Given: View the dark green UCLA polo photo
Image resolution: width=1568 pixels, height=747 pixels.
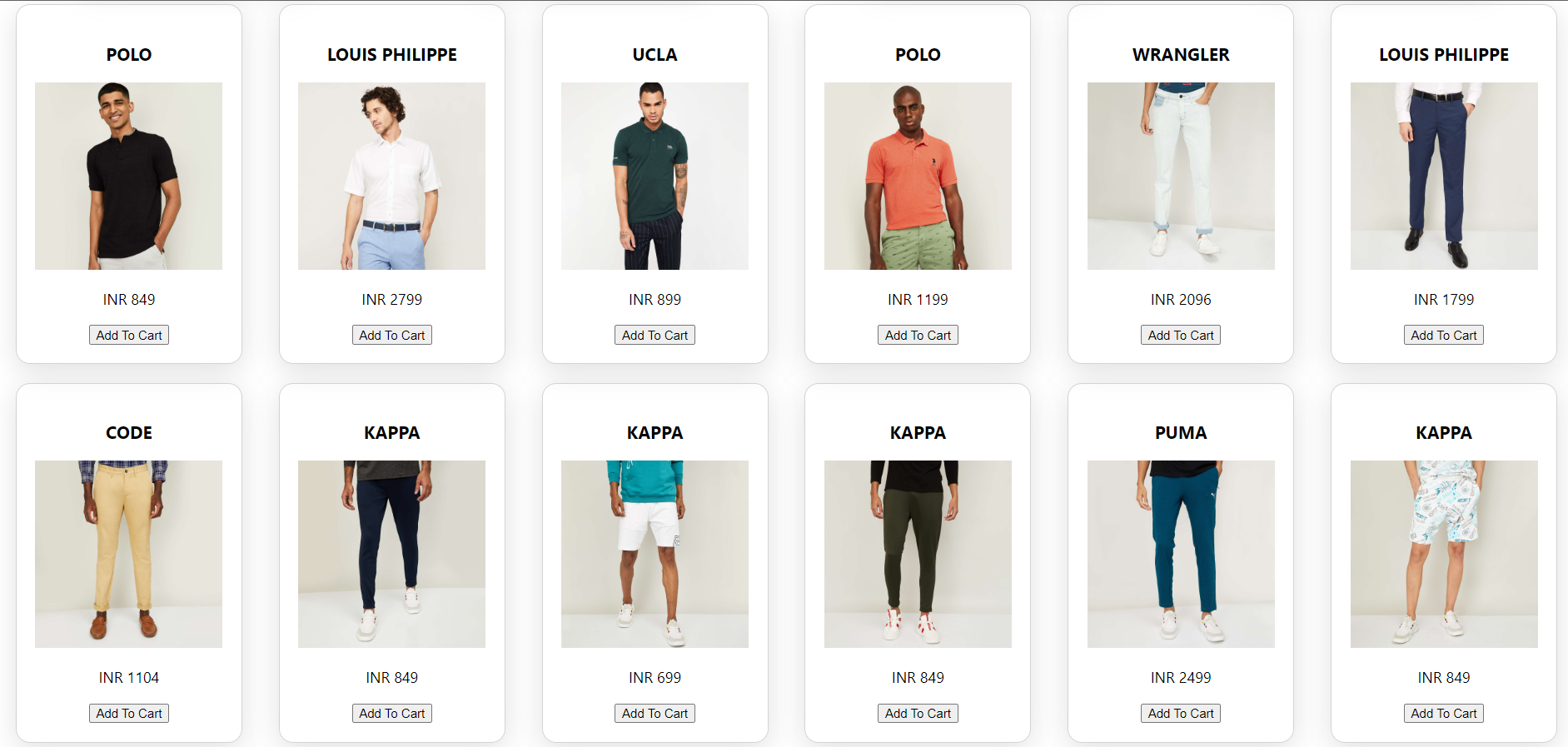Looking at the screenshot, I should [x=655, y=176].
